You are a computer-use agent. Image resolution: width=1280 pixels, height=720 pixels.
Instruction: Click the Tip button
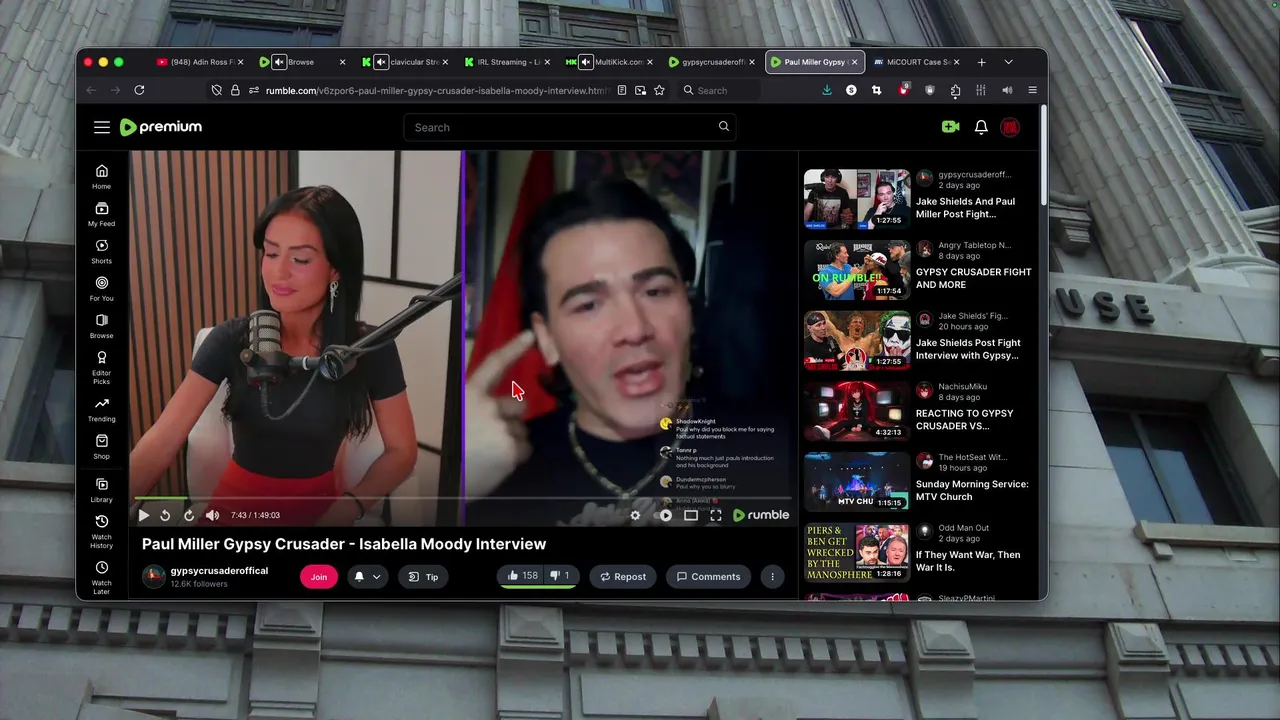point(424,576)
